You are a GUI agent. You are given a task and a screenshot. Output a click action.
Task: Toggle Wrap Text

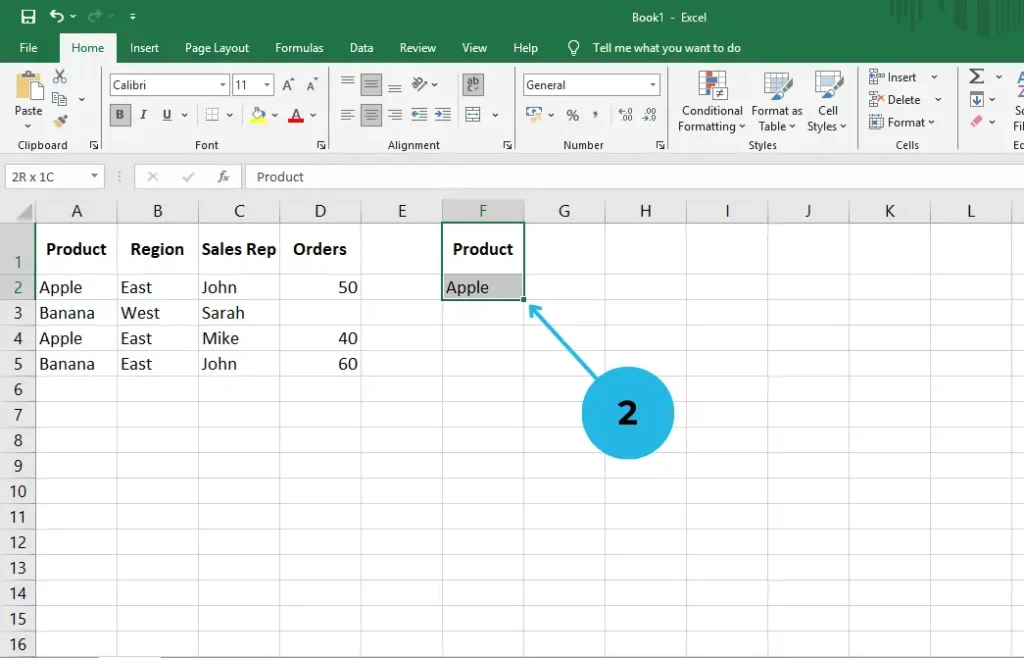473,84
